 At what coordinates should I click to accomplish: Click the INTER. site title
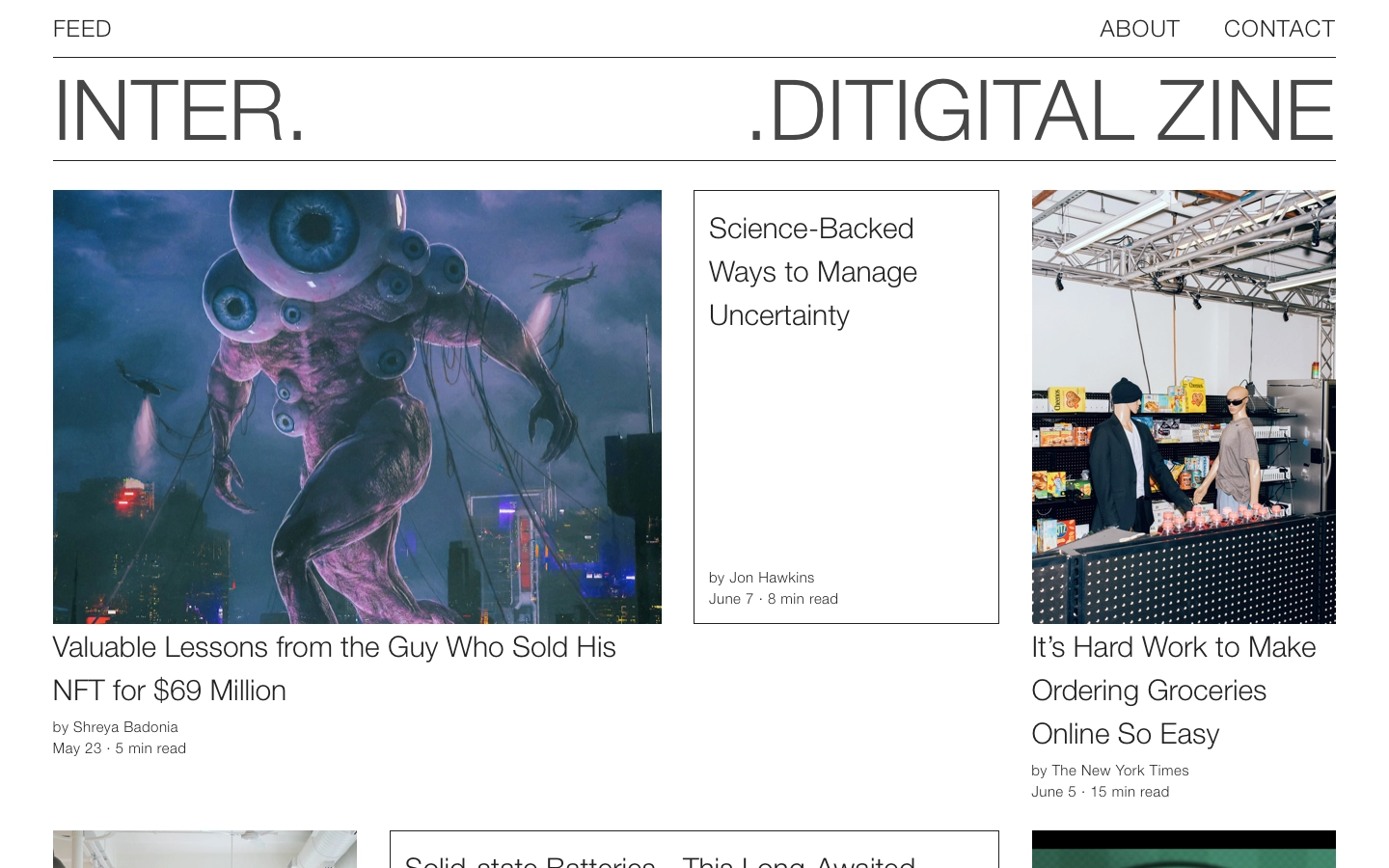pyautogui.click(x=179, y=110)
